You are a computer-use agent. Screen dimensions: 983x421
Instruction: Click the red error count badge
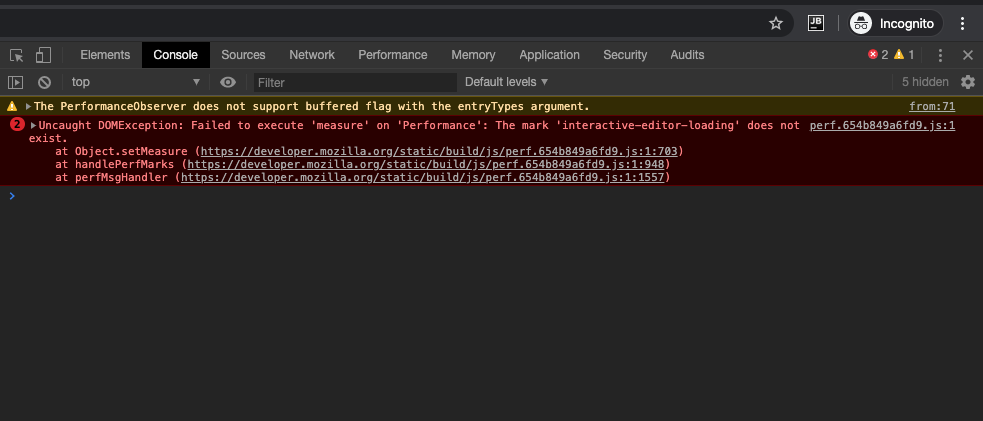pyautogui.click(x=878, y=55)
